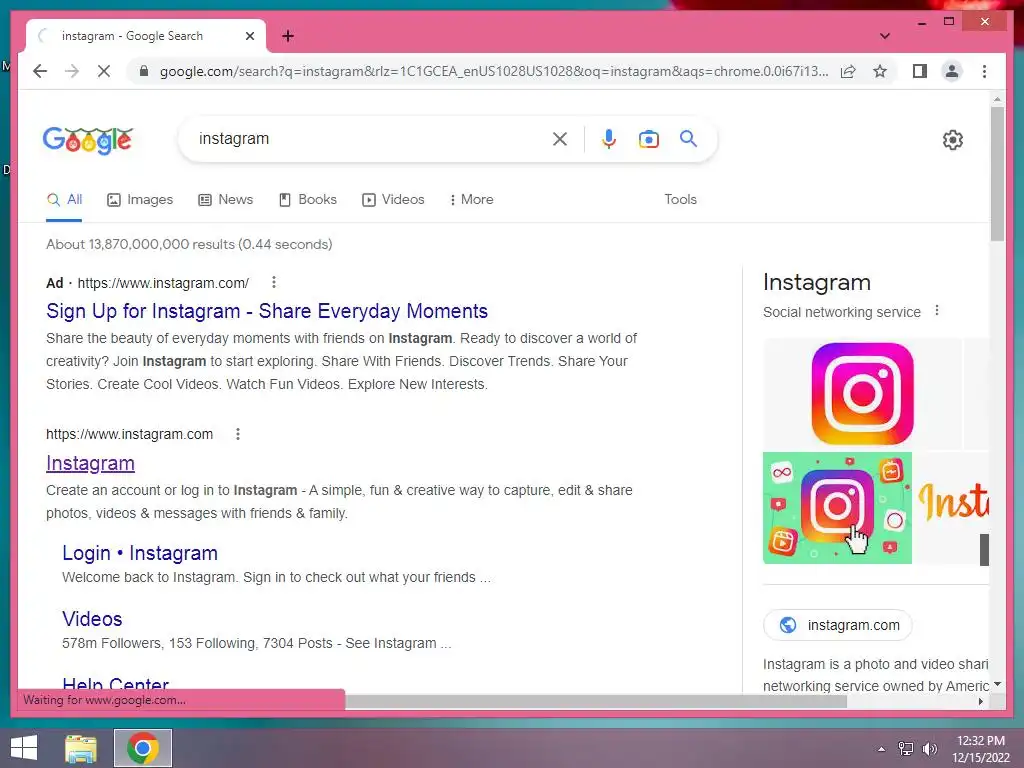Open tab search chevron

click(884, 36)
